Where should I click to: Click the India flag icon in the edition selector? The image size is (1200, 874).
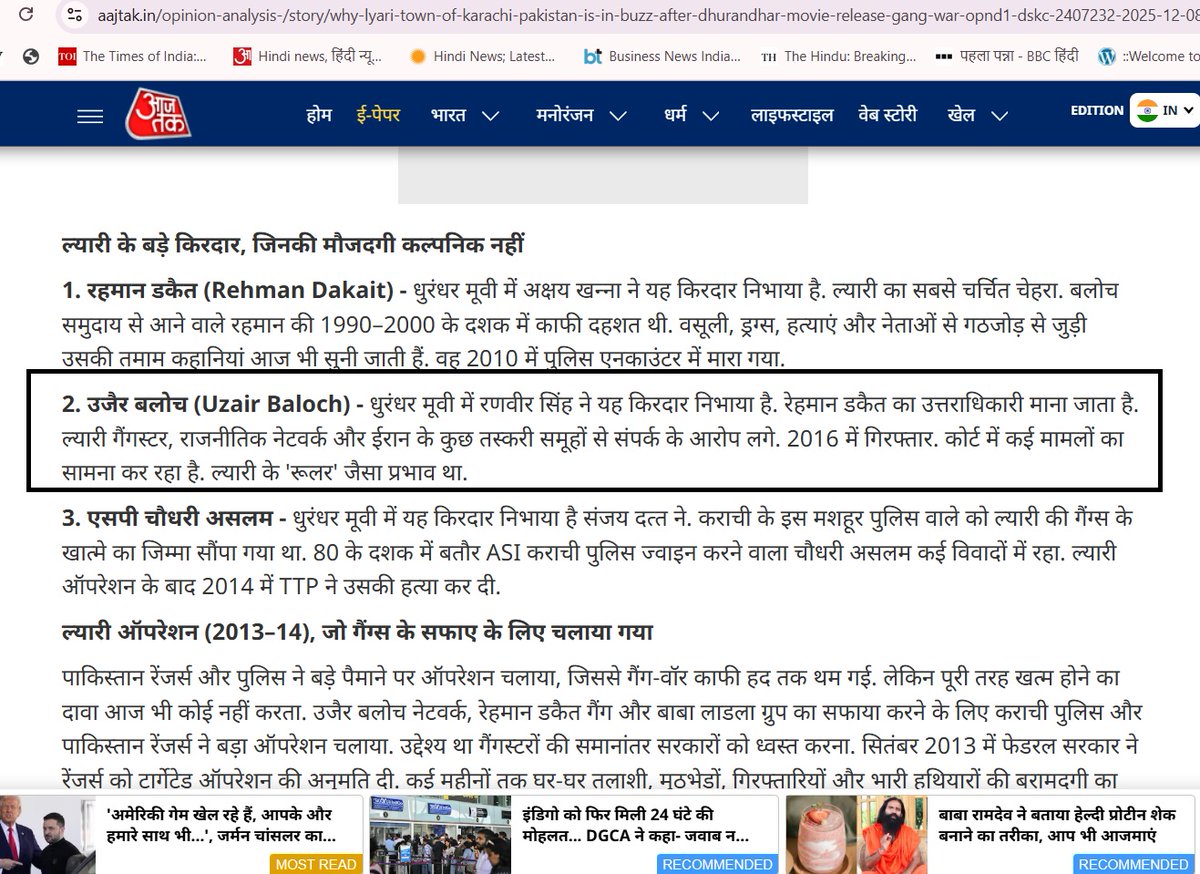tap(1147, 110)
